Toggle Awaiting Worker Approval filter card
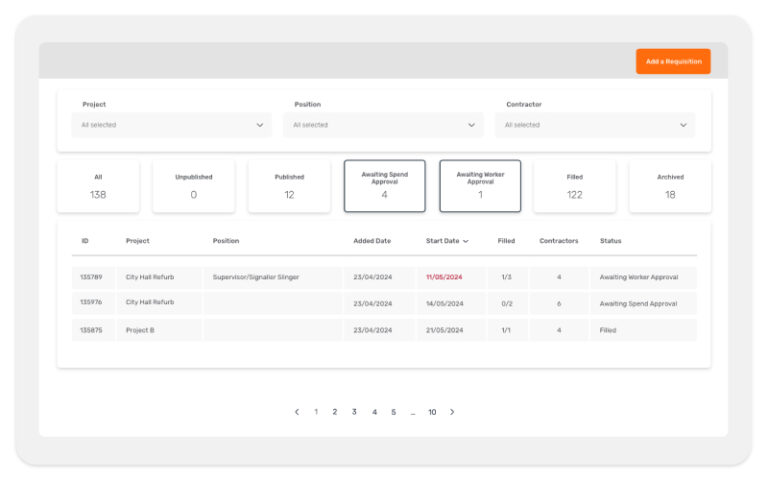This screenshot has height=480, width=768. pos(480,186)
